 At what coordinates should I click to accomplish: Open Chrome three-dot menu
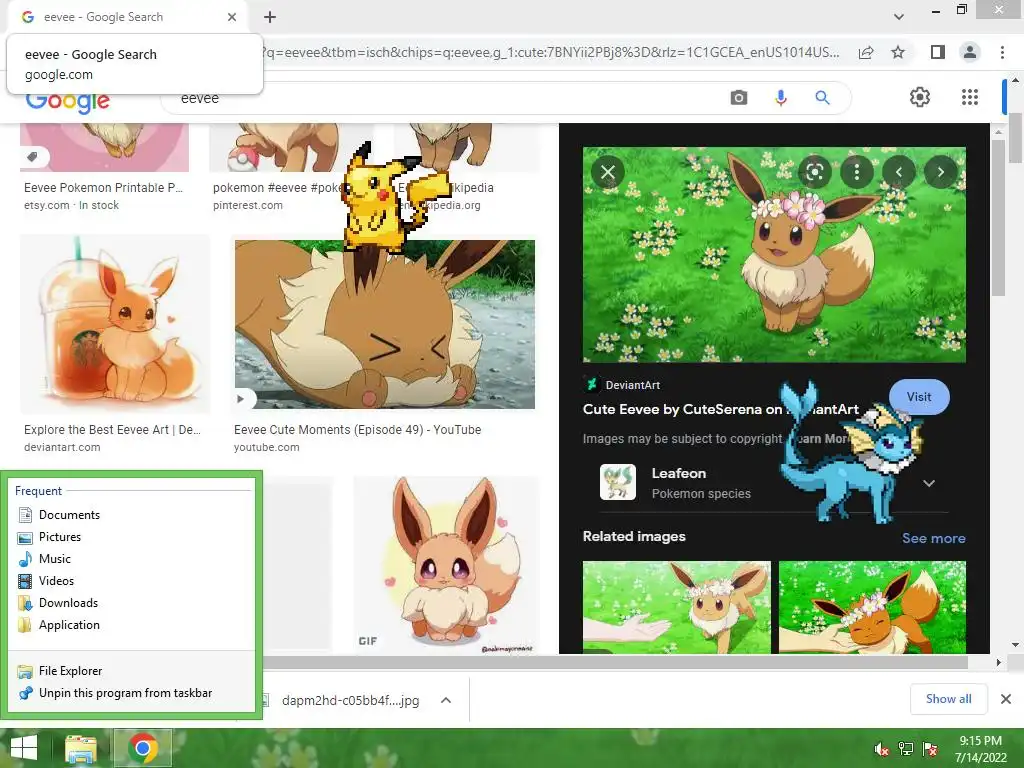1002,52
